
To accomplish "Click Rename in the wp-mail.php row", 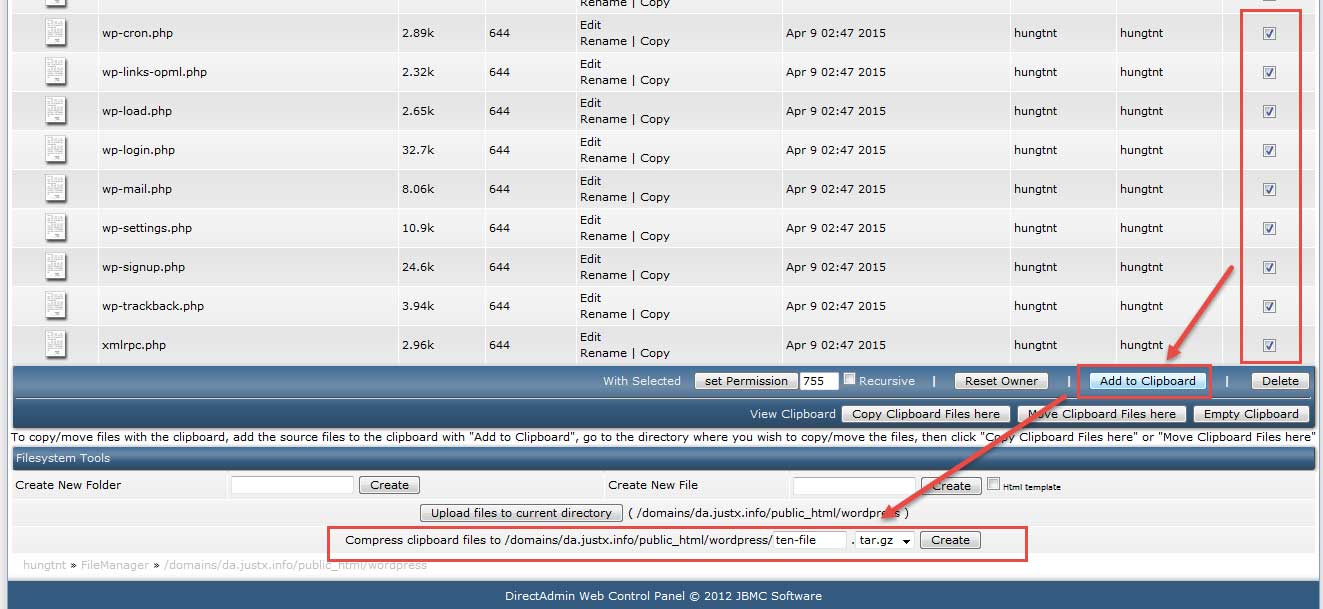I will 604,197.
